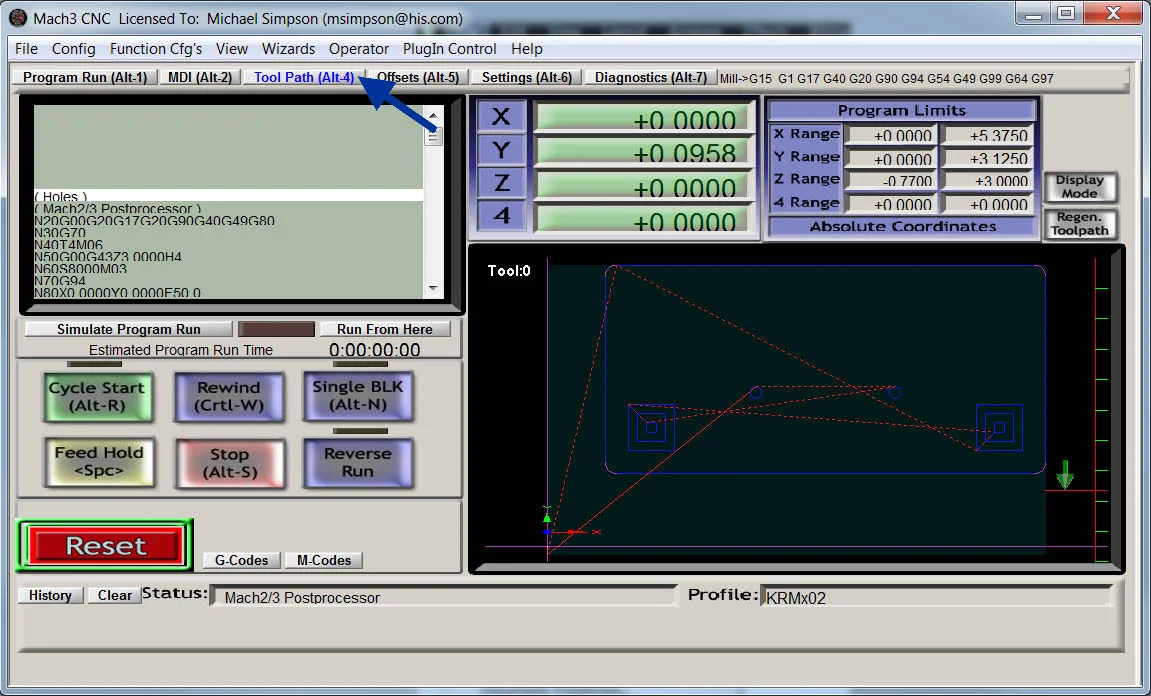Image resolution: width=1151 pixels, height=696 pixels.
Task: Click the Status message field
Action: [443, 596]
